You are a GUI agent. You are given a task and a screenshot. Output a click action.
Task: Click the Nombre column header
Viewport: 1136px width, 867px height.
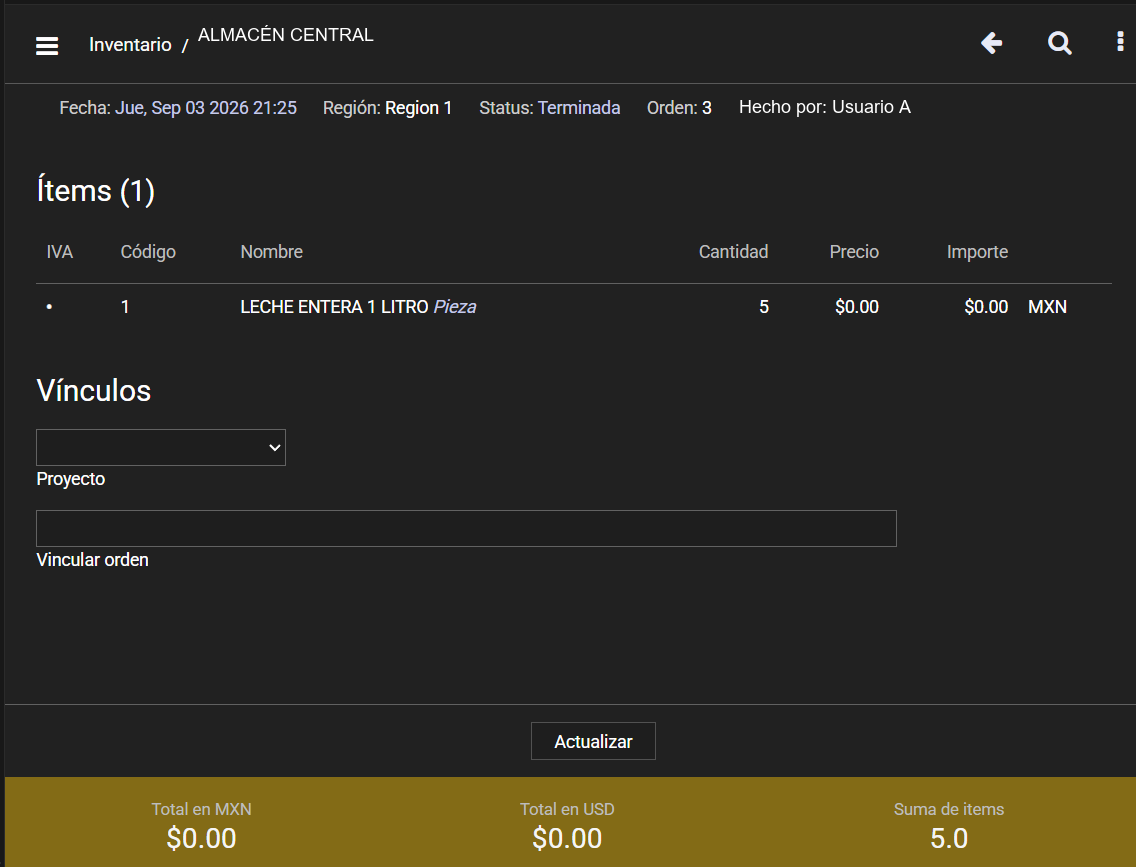tap(272, 252)
